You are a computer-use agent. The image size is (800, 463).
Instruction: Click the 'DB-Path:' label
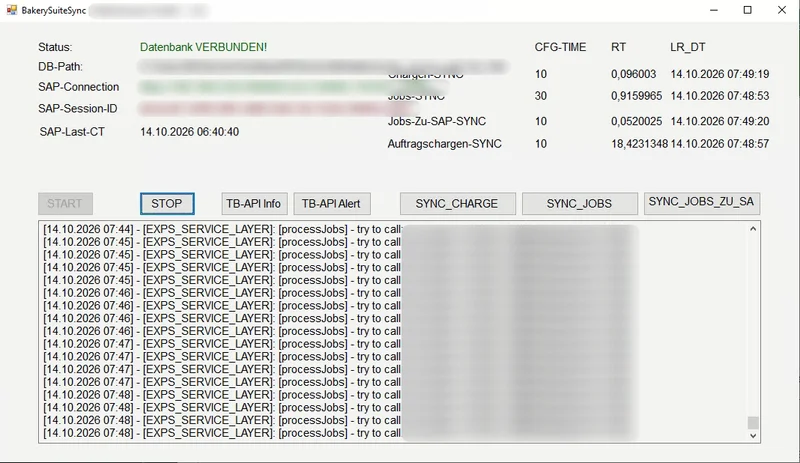click(60, 67)
